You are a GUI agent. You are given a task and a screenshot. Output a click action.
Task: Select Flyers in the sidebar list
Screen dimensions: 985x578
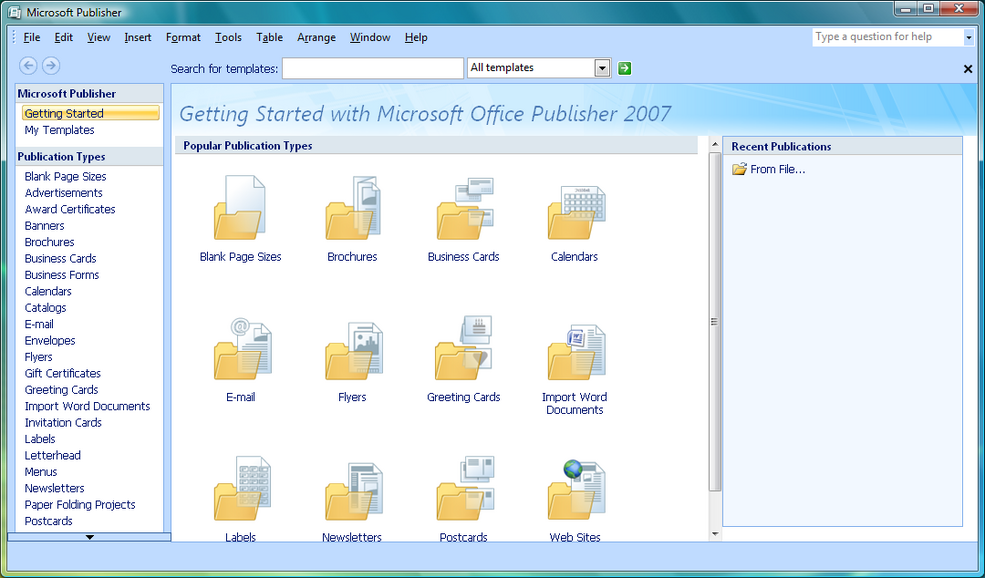[38, 357]
